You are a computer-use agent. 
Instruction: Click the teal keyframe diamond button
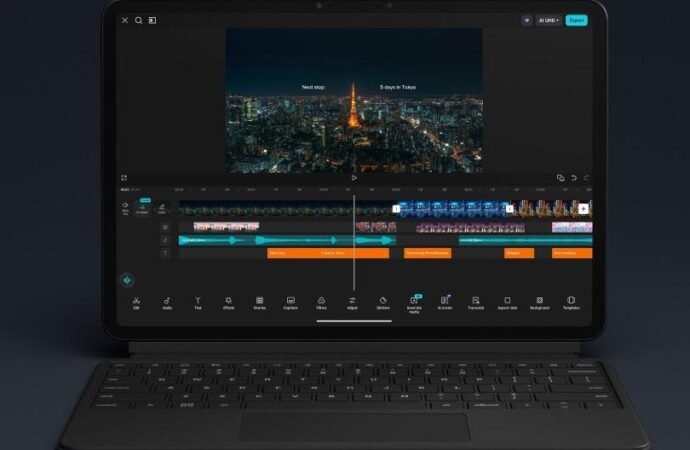click(128, 280)
